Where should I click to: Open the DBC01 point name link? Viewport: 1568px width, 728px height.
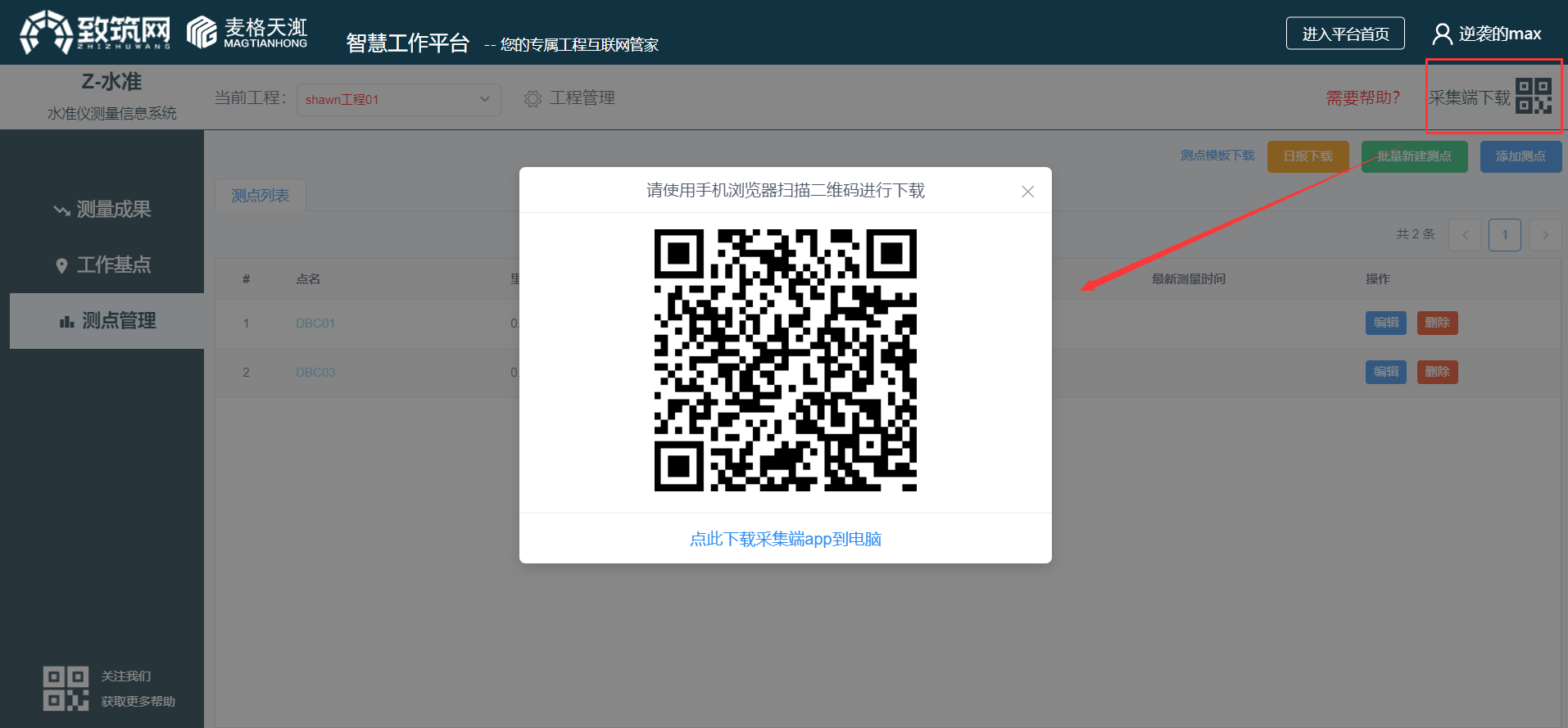point(315,323)
